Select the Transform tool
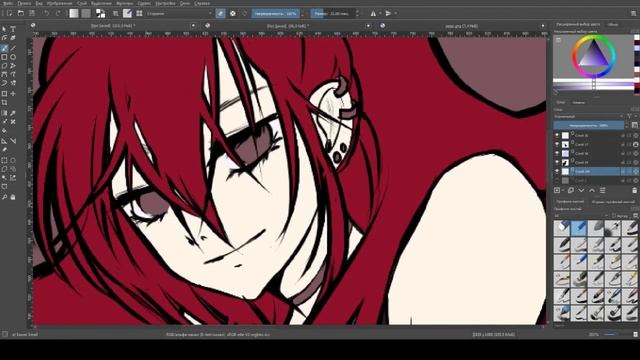 [4, 93]
